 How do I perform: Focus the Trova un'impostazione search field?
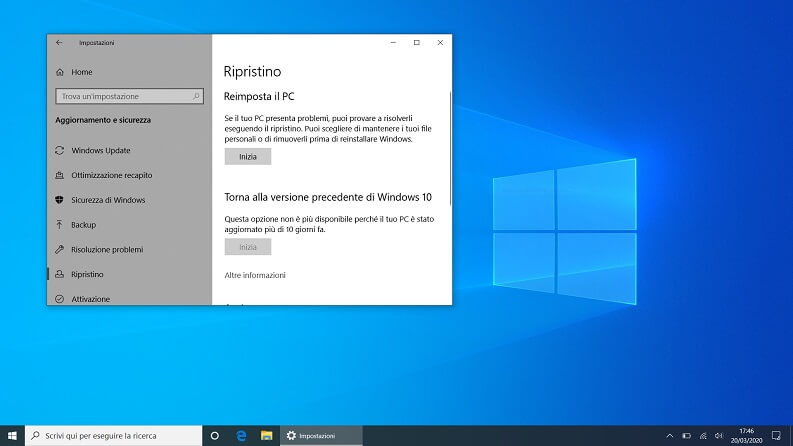[x=129, y=96]
